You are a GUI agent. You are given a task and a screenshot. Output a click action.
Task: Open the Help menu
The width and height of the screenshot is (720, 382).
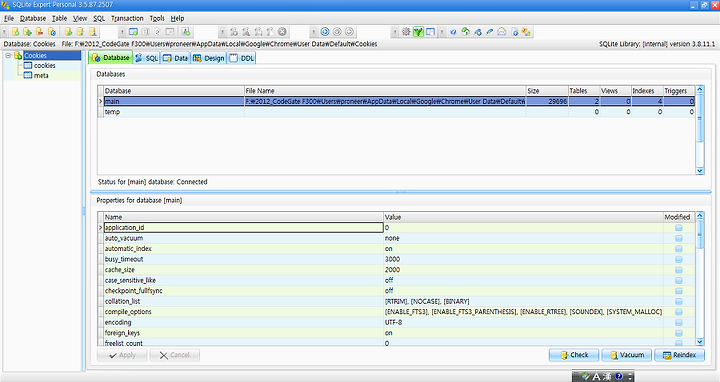coord(178,18)
